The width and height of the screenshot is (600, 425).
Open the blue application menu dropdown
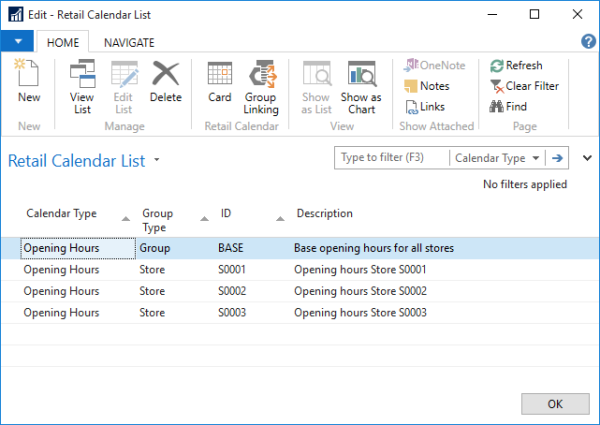click(17, 42)
